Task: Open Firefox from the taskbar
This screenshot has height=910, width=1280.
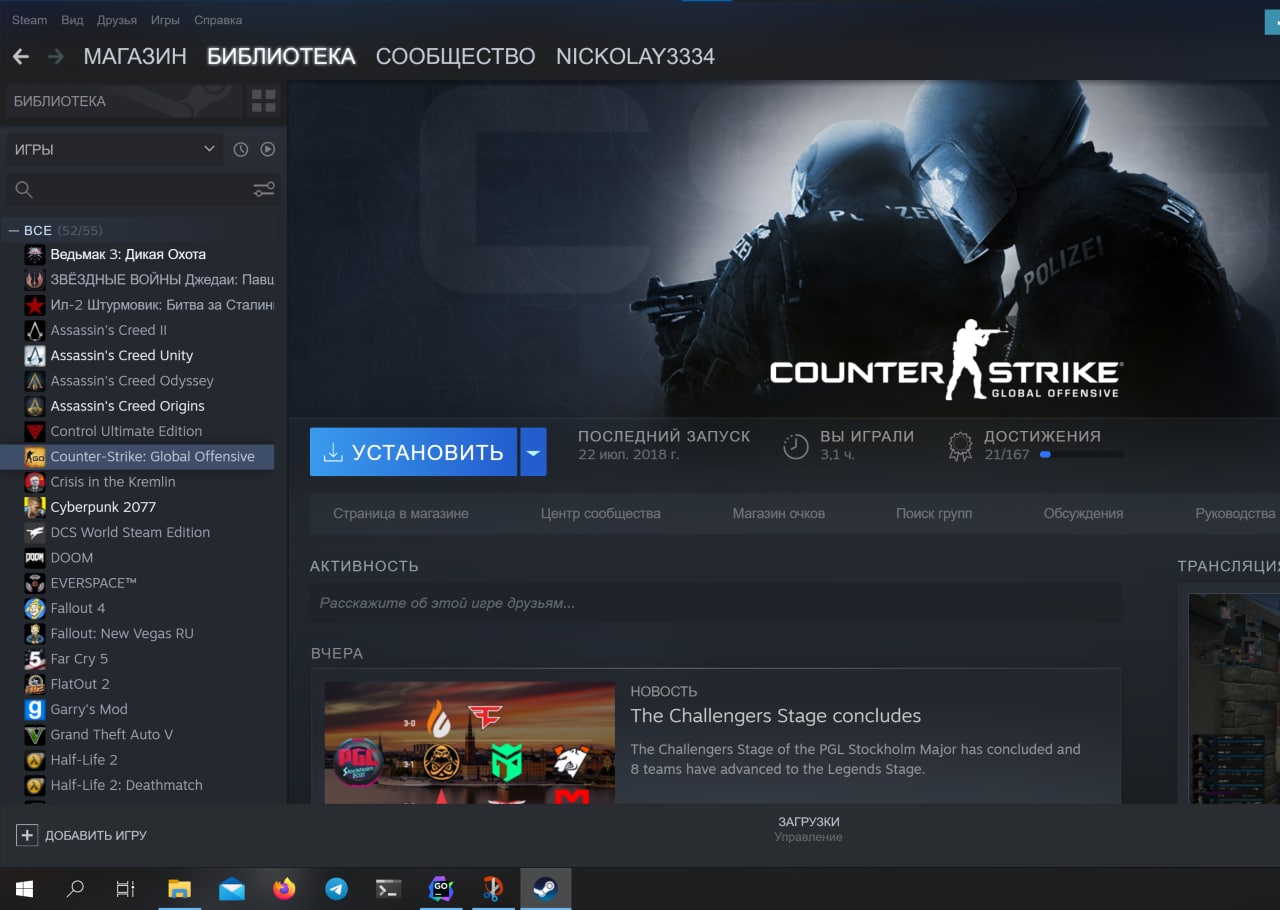Action: 284,889
